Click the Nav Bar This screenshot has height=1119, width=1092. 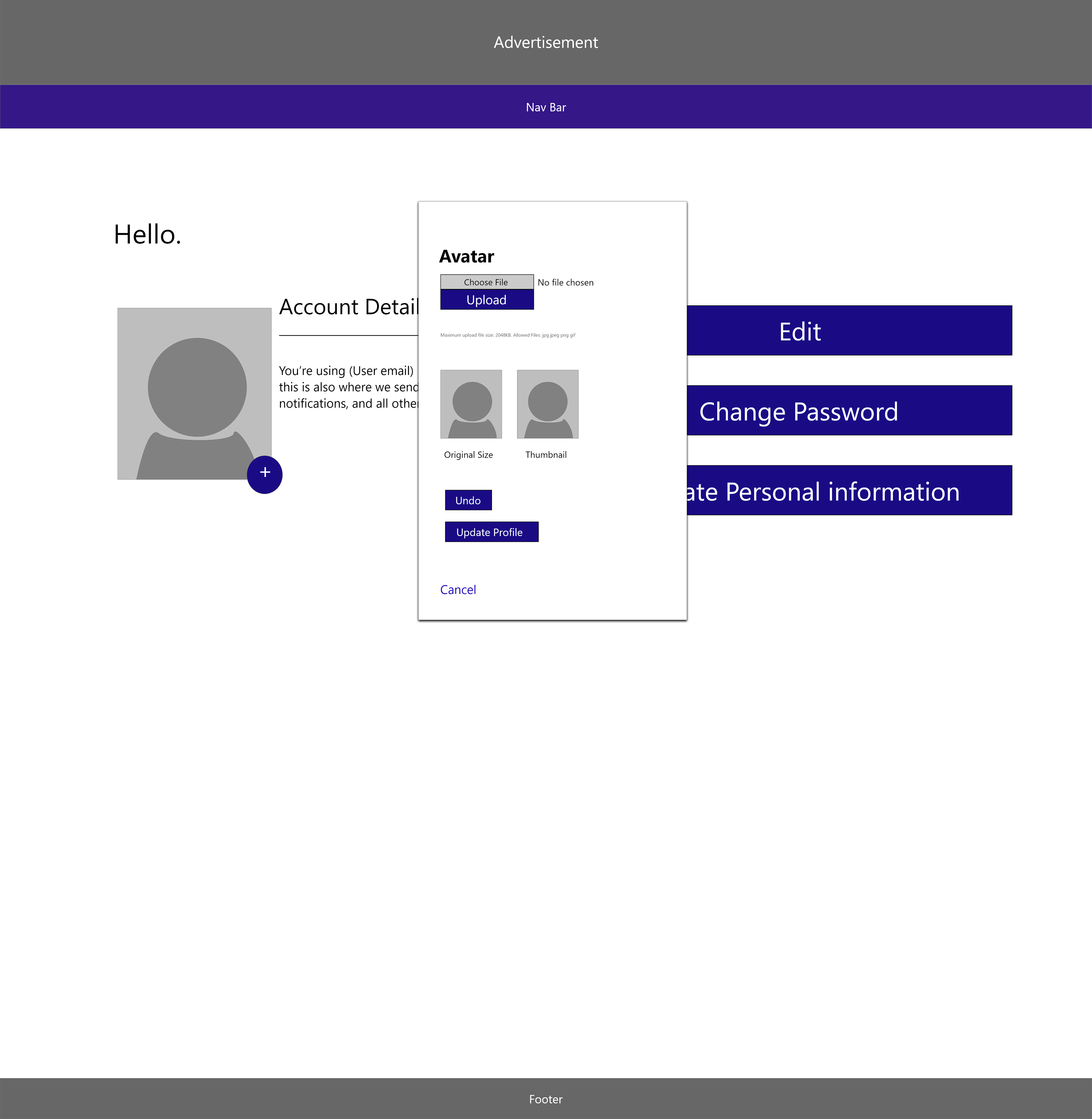click(545, 107)
